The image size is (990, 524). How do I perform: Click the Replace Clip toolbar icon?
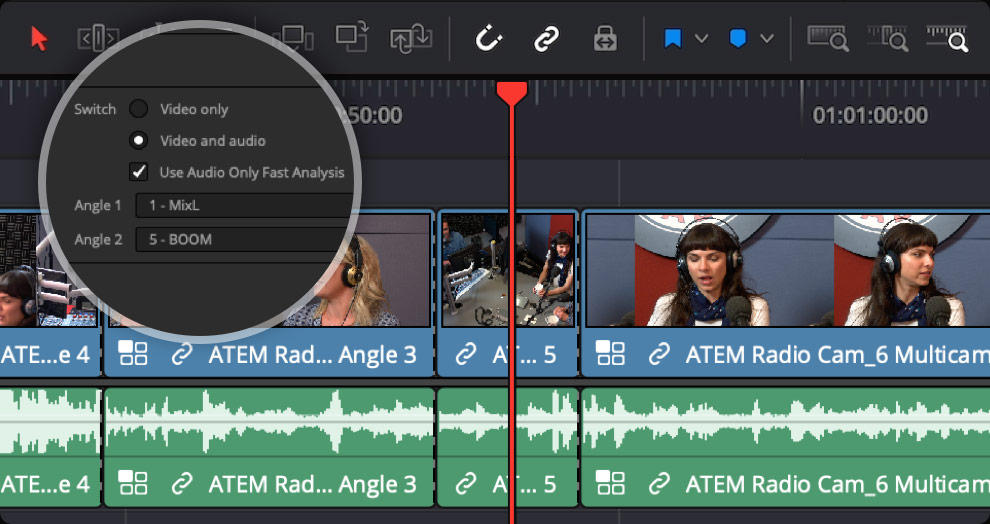411,39
